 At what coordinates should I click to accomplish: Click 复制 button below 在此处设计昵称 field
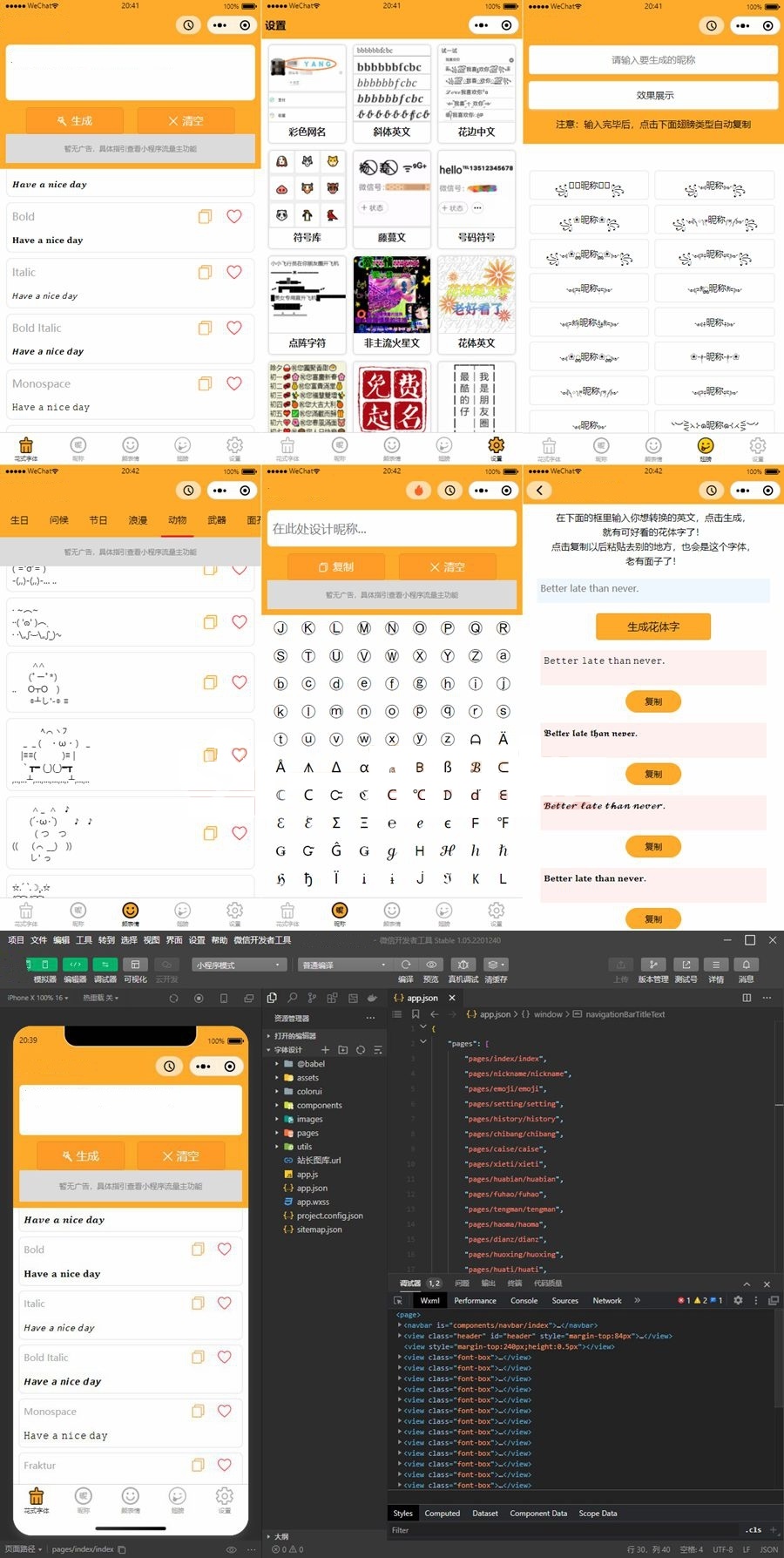(x=335, y=566)
